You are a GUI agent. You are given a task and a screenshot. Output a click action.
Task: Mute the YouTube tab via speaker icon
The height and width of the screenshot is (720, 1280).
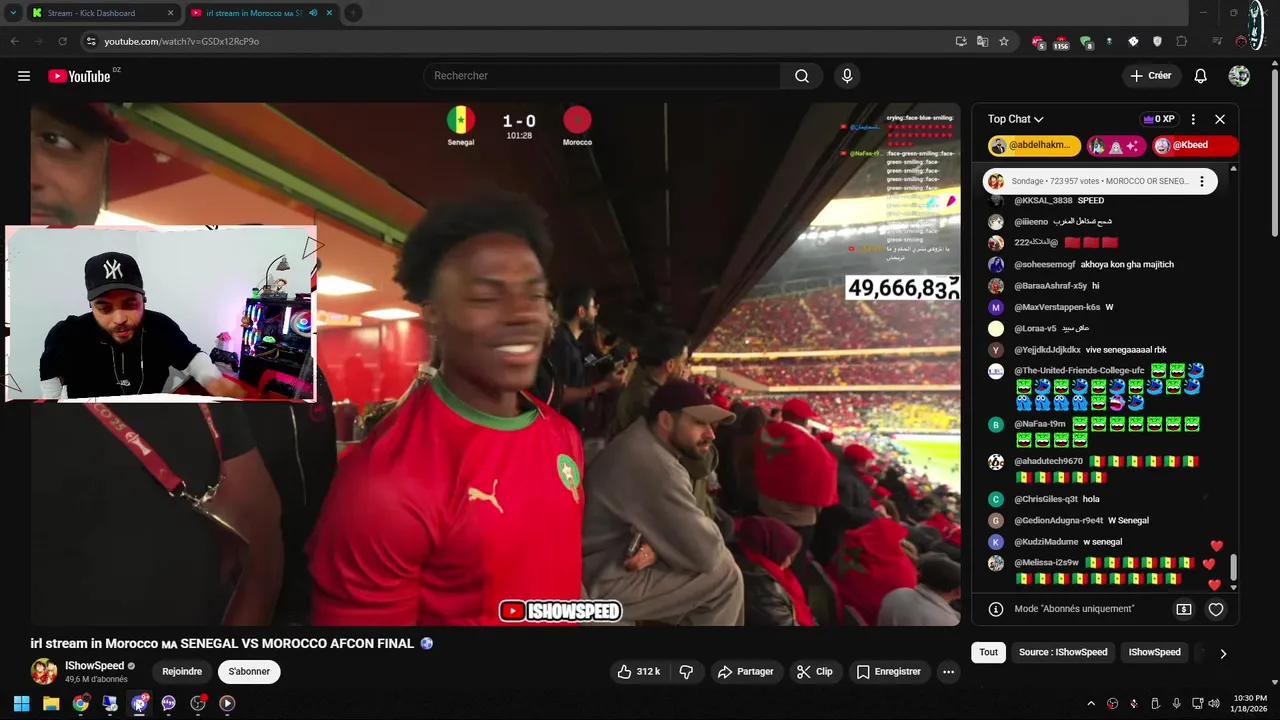click(314, 13)
